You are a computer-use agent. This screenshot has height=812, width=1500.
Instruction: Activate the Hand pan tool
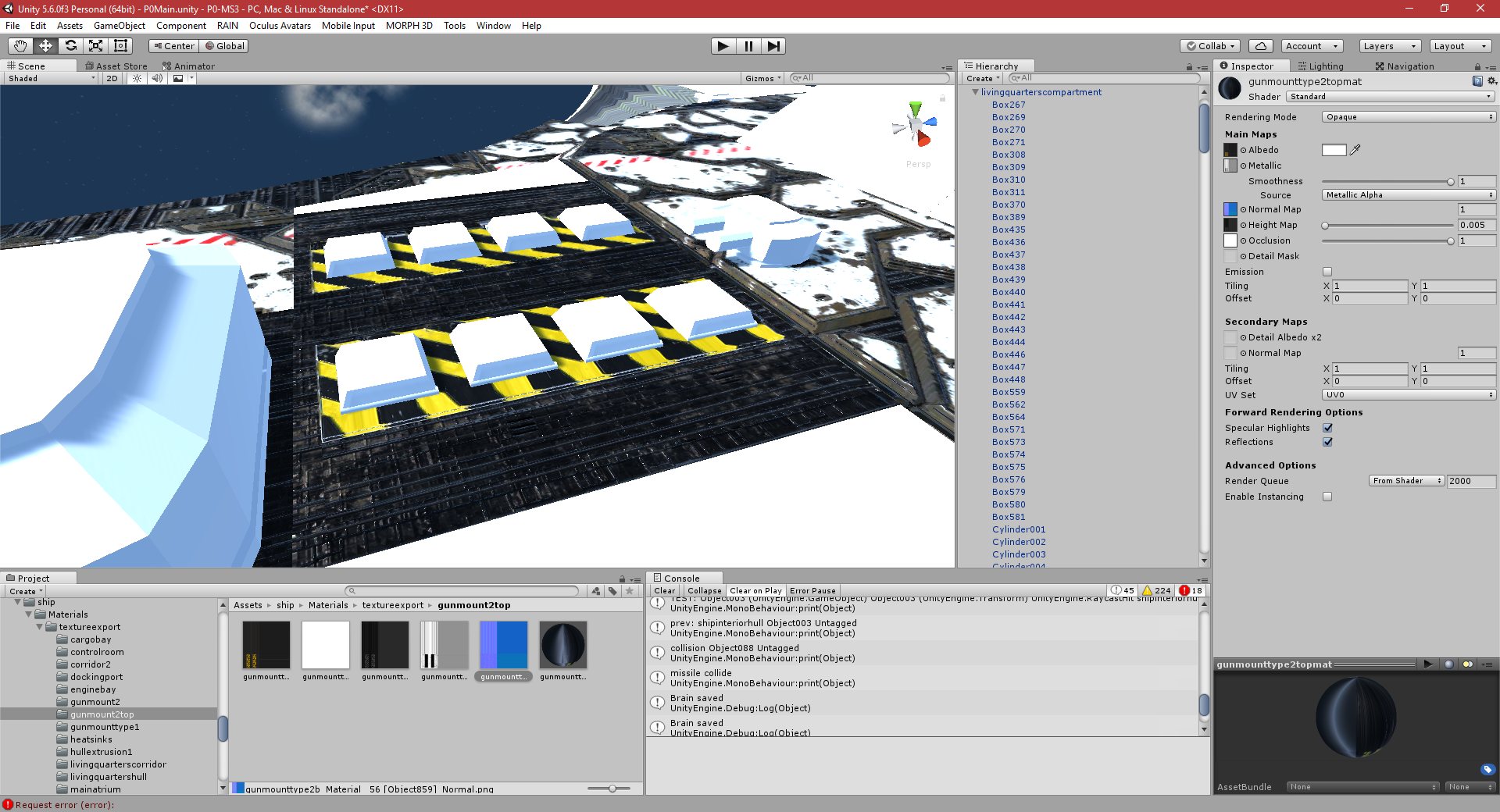[x=20, y=46]
